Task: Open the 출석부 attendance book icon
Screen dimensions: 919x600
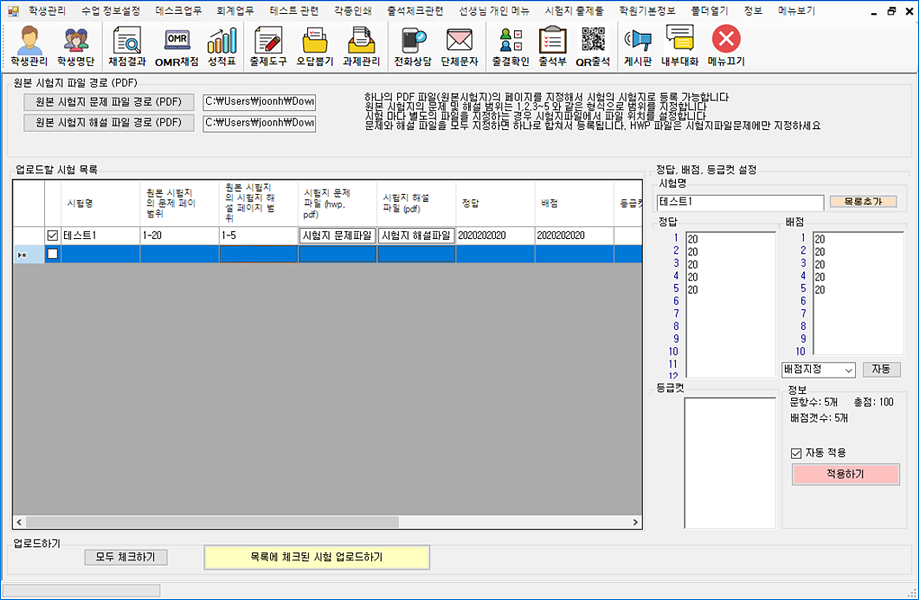Action: point(552,46)
